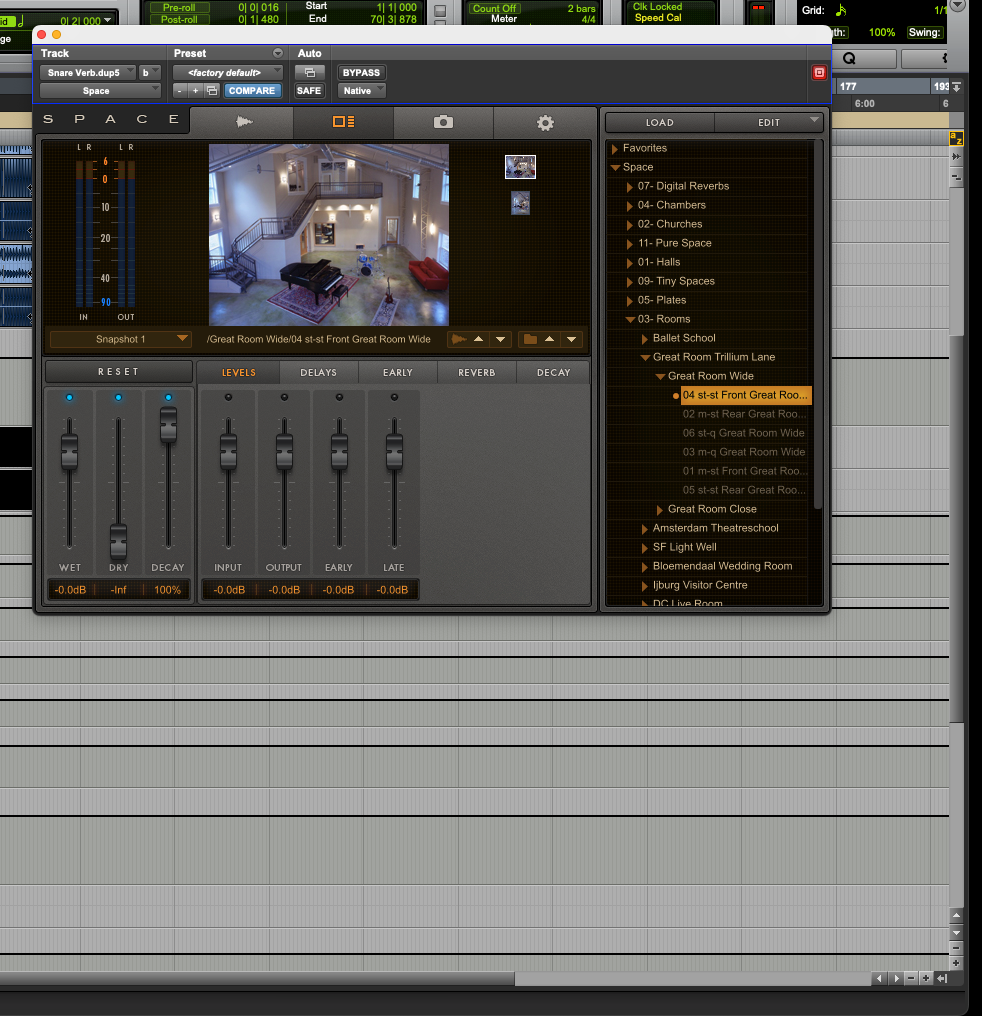Select the second room picture thumbnail
982x1016 pixels.
pos(520,203)
